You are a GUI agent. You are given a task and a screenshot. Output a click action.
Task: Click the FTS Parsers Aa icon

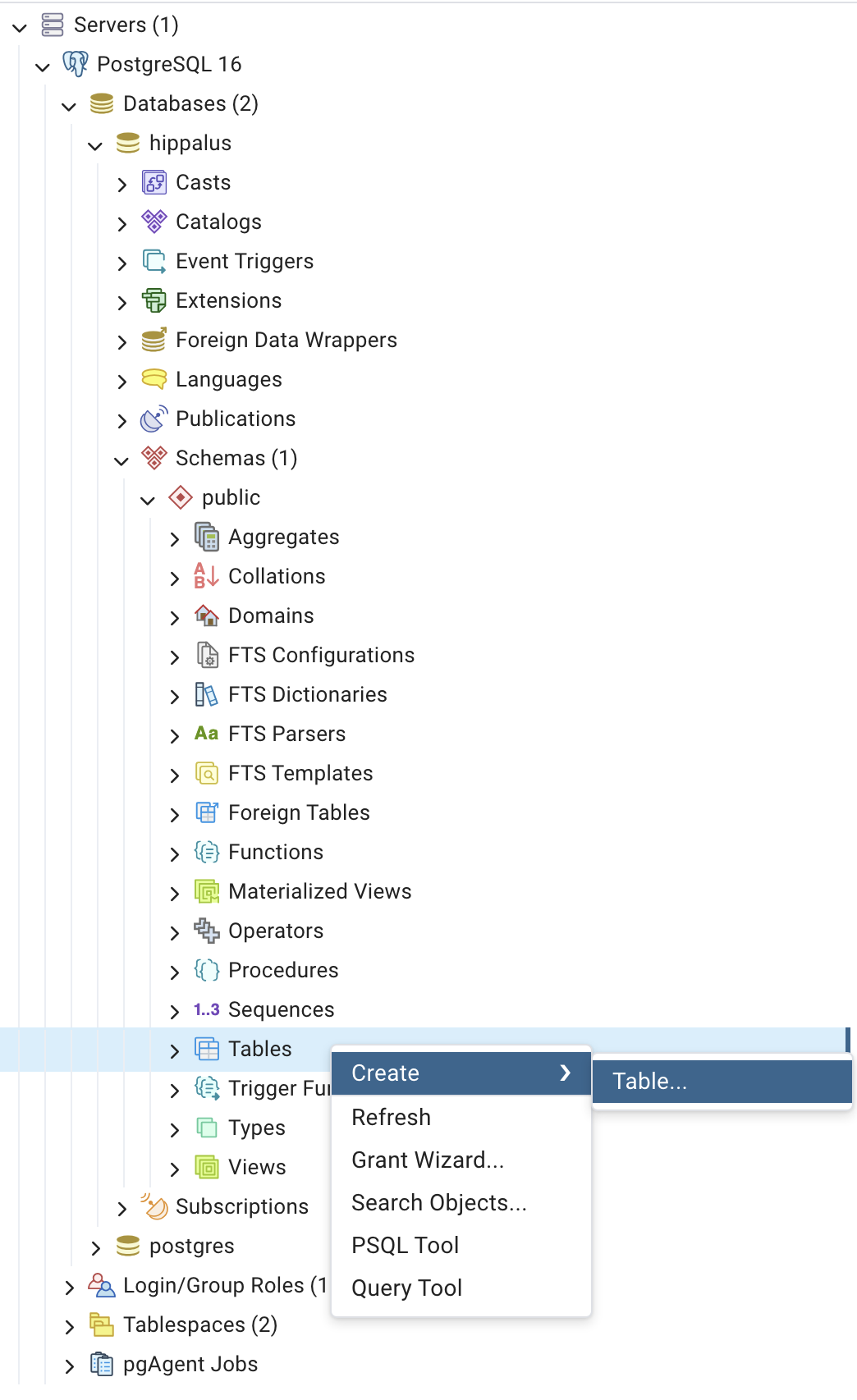pyautogui.click(x=207, y=734)
